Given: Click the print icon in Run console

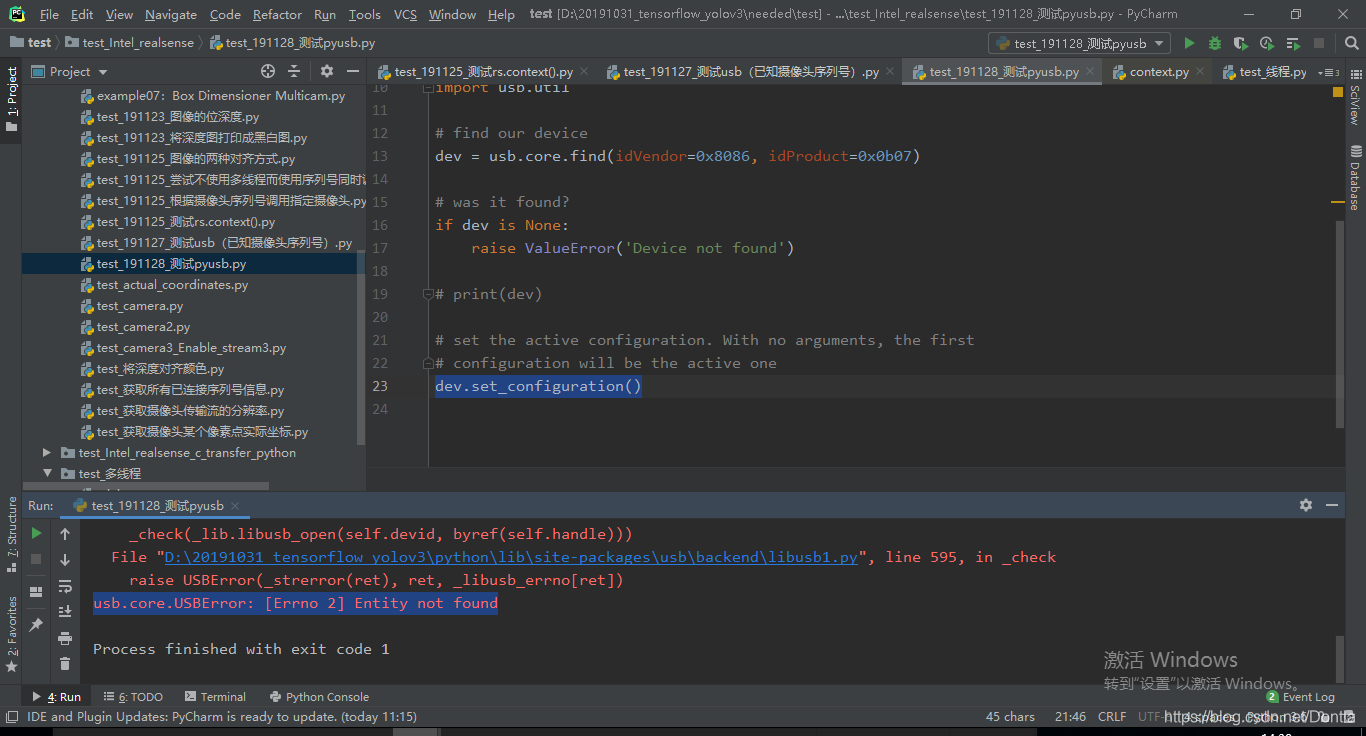Looking at the screenshot, I should [x=65, y=638].
